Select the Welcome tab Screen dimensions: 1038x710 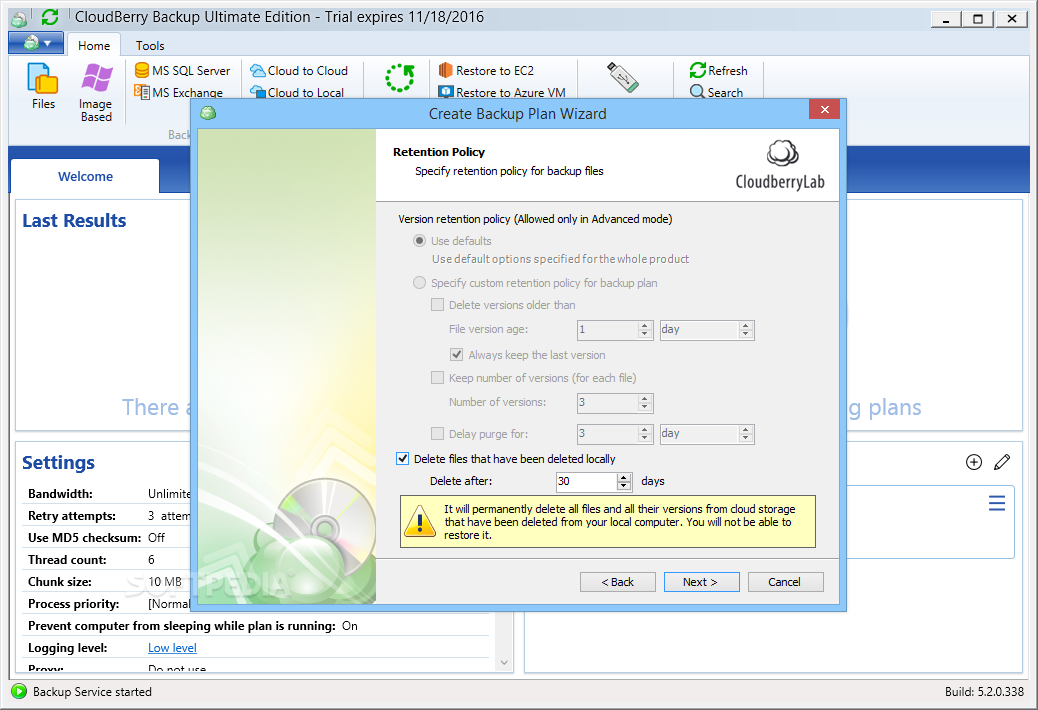click(85, 176)
